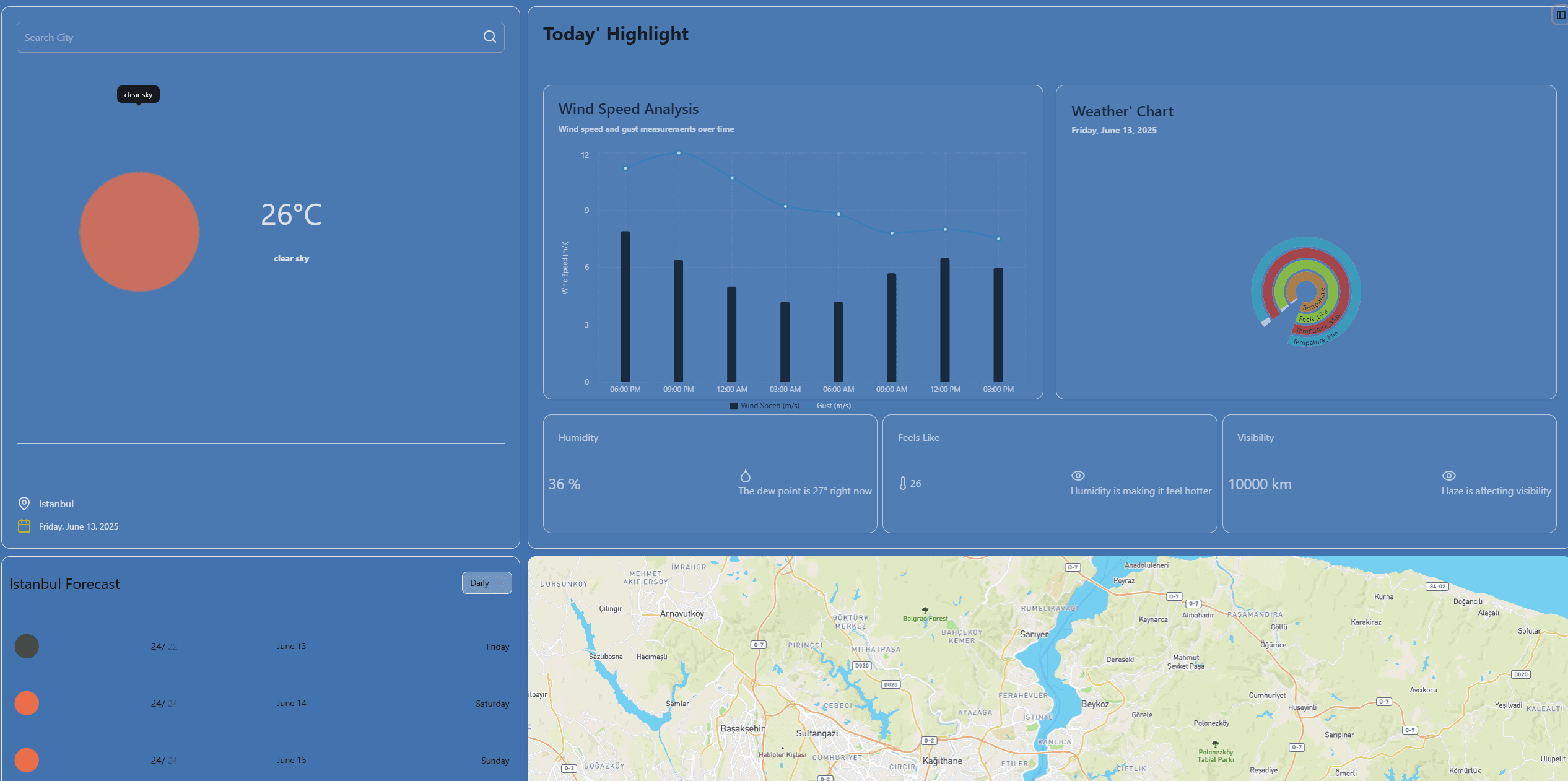
Task: Select the June 14 Saturday forecast row
Action: pos(260,704)
